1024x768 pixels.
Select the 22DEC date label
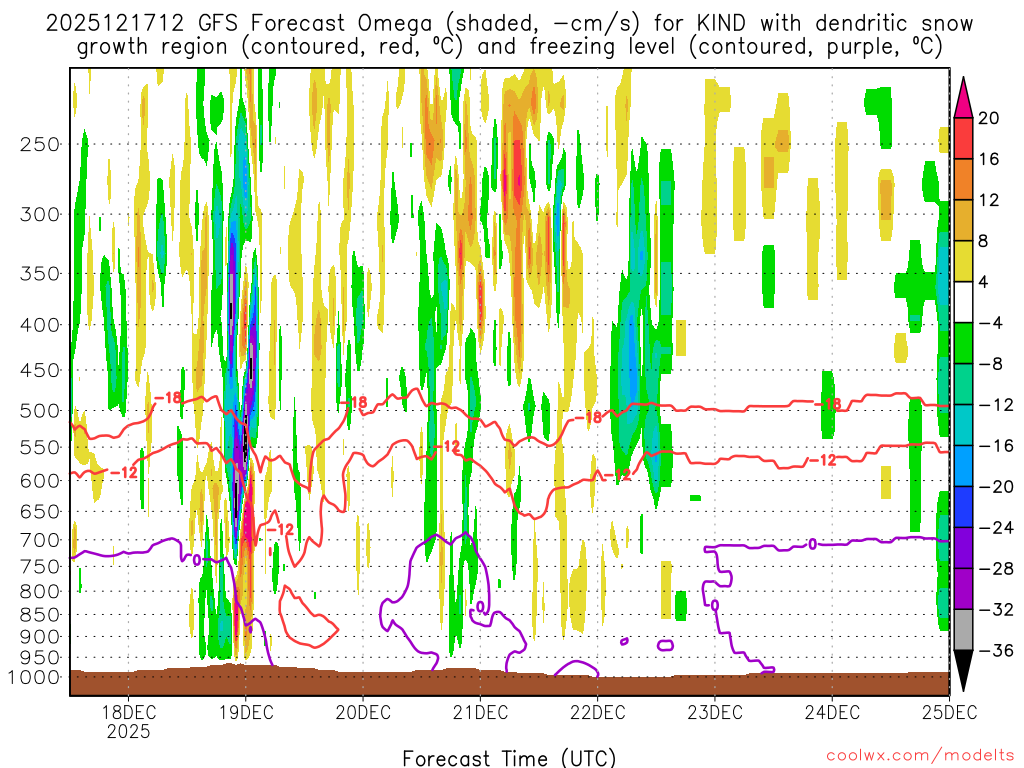pyautogui.click(x=598, y=712)
